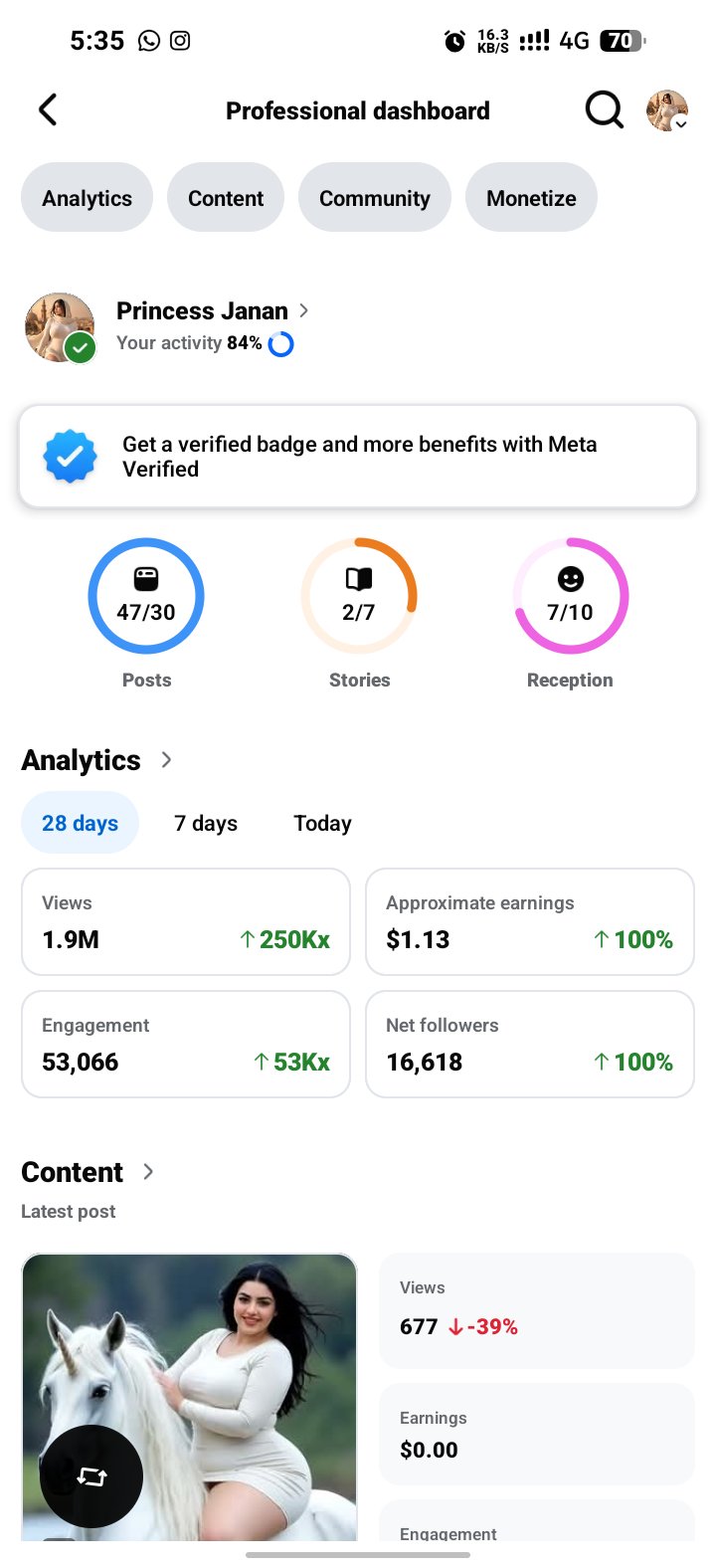Open the Stories progress ring

359,596
